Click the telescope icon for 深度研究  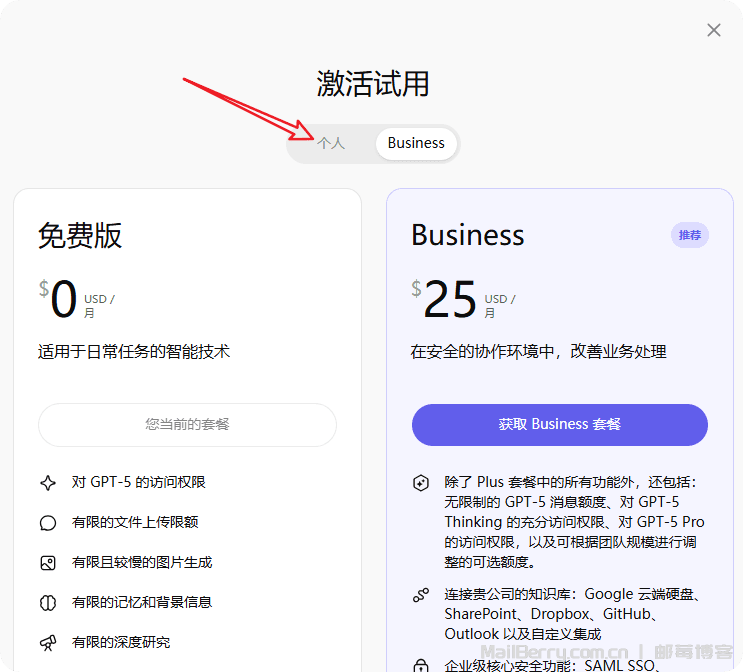tap(48, 642)
